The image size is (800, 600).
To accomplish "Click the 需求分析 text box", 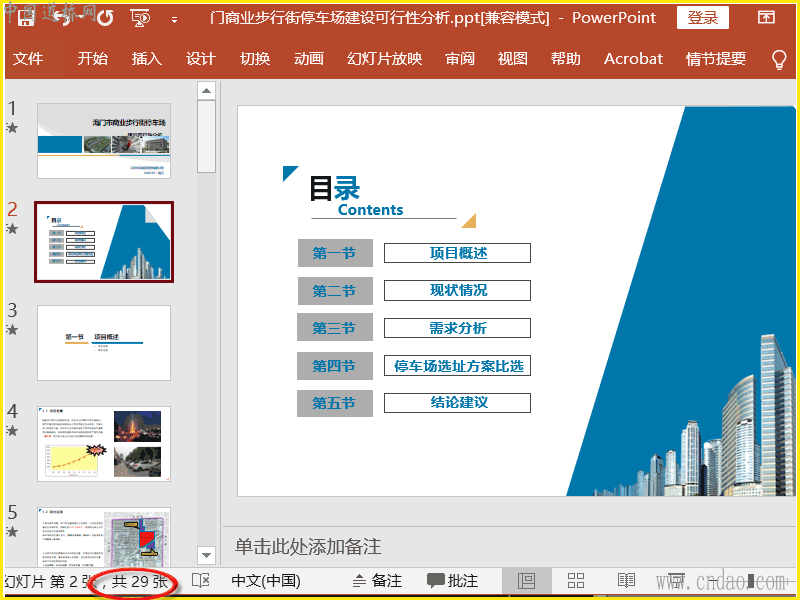I will 458,328.
